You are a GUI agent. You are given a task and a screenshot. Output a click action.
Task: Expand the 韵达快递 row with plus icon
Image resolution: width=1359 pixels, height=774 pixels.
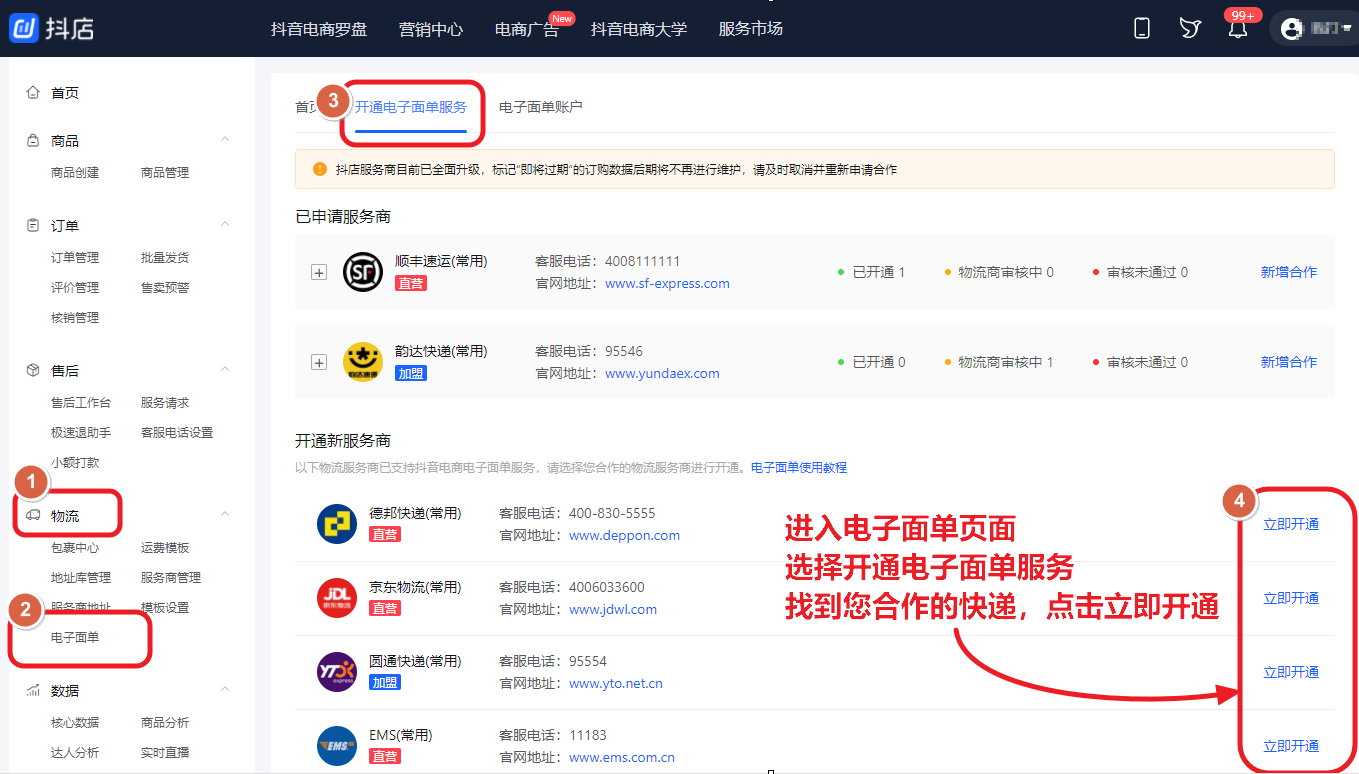(x=319, y=362)
